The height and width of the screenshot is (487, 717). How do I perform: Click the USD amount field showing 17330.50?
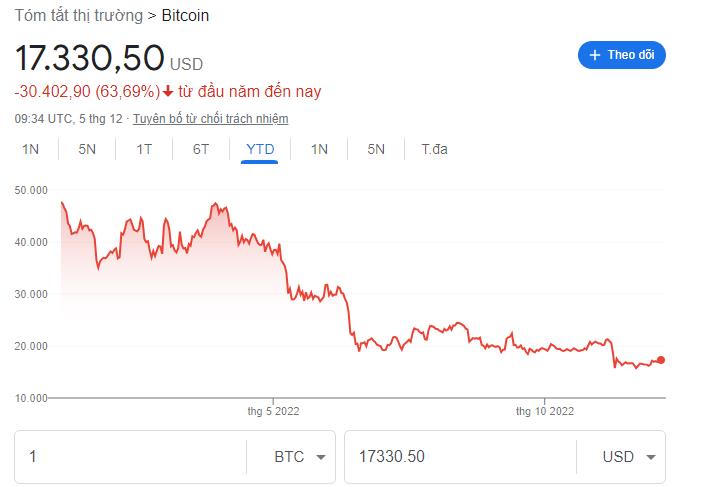pyautogui.click(x=460, y=457)
